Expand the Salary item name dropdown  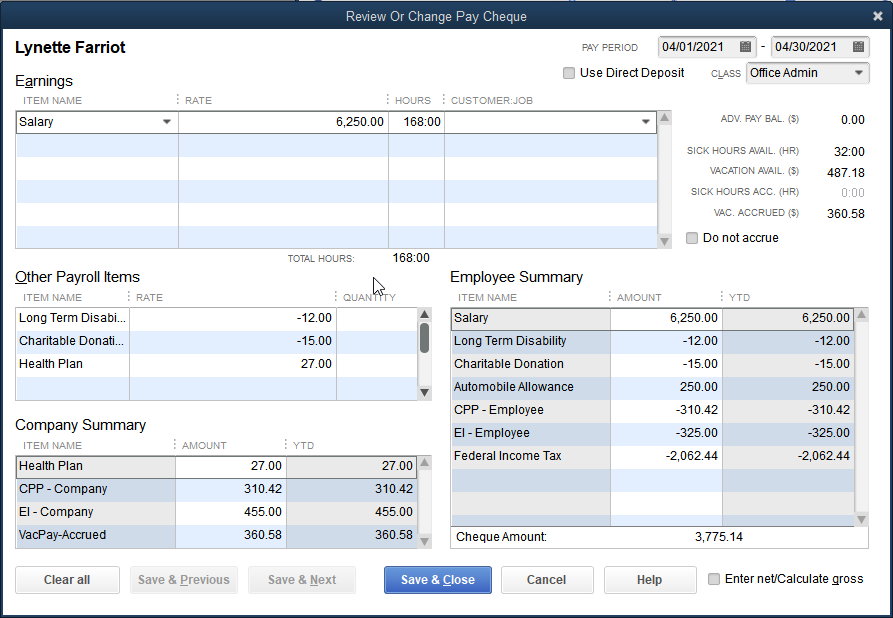pyautogui.click(x=166, y=122)
